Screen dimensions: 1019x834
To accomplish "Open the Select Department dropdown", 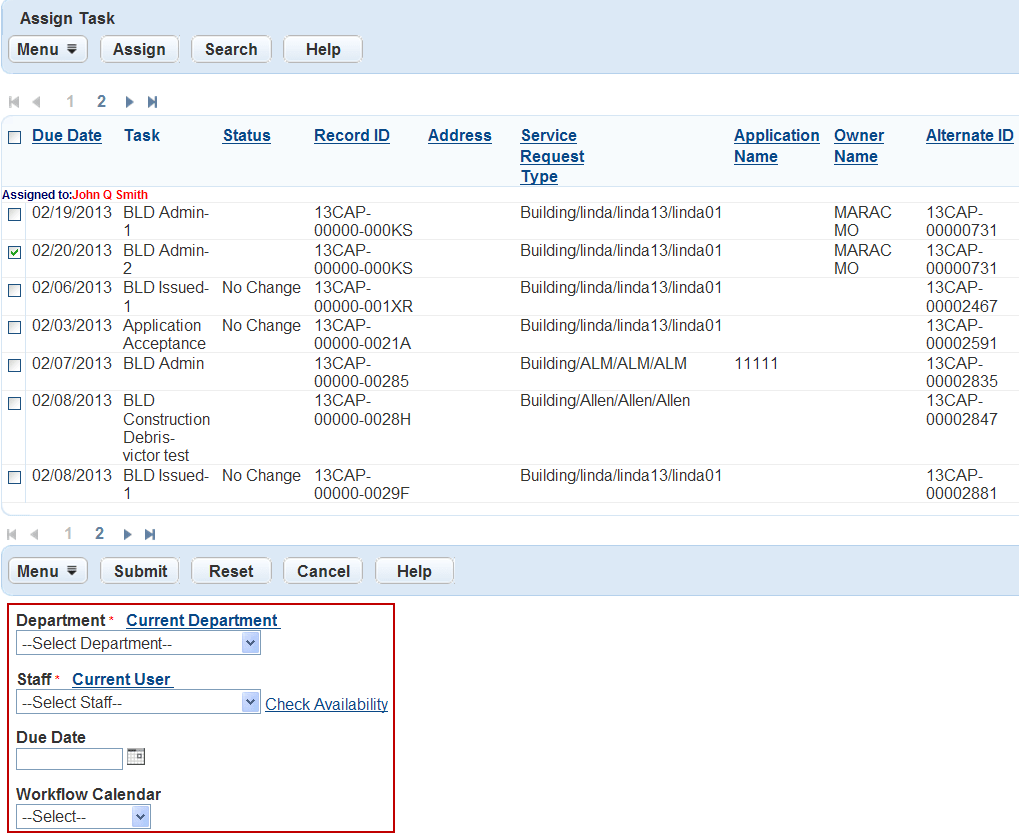I will [139, 644].
